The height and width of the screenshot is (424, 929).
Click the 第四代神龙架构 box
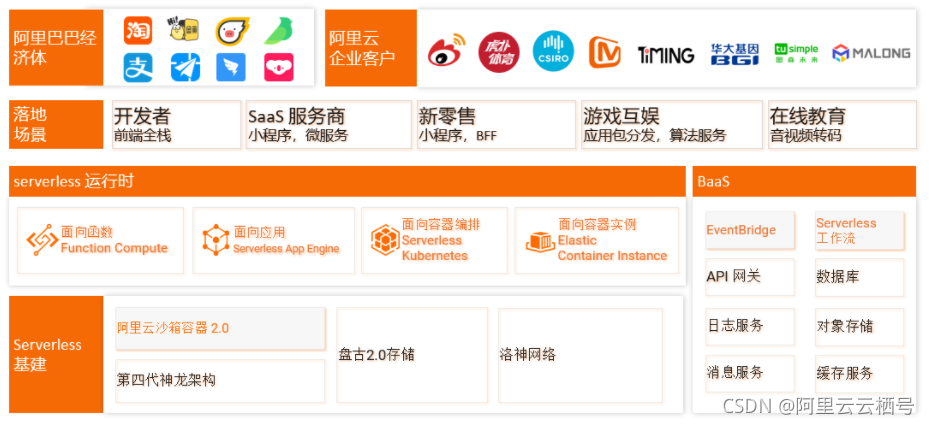pos(220,381)
